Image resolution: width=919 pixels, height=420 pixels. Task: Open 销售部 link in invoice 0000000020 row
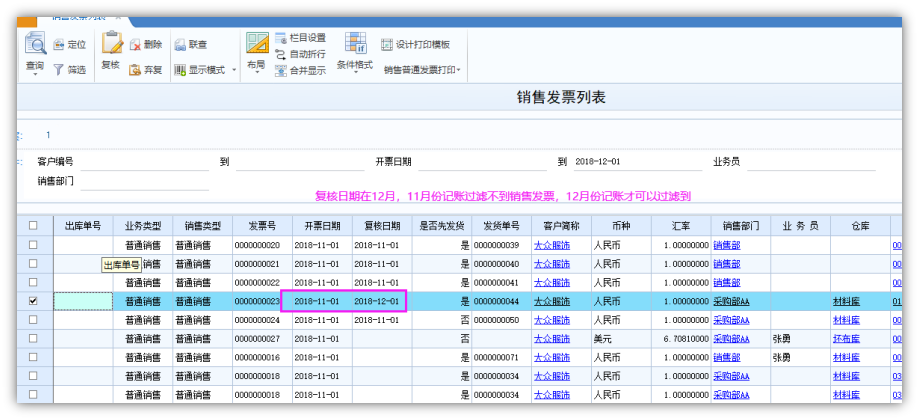tap(726, 245)
